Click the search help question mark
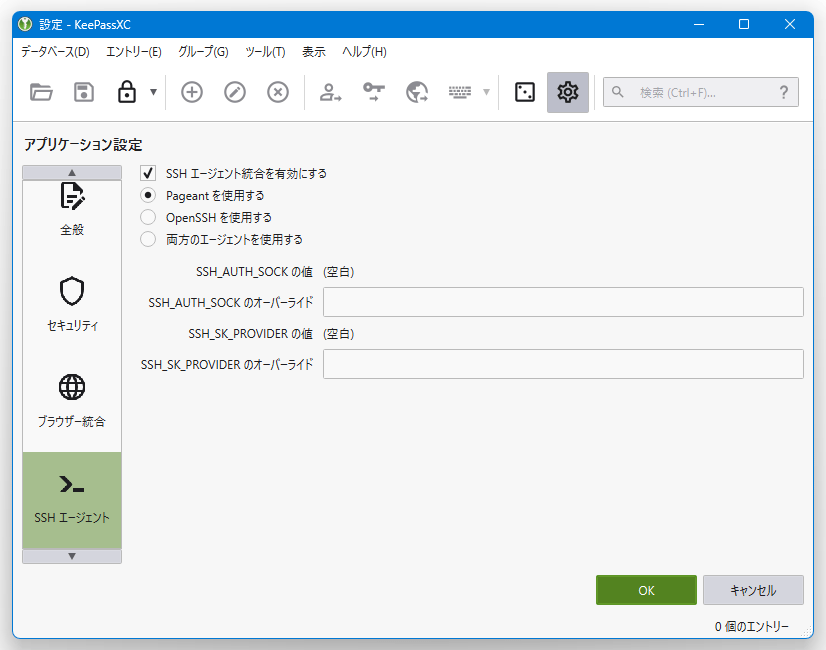Viewport: 826px width, 650px height. coord(784,92)
